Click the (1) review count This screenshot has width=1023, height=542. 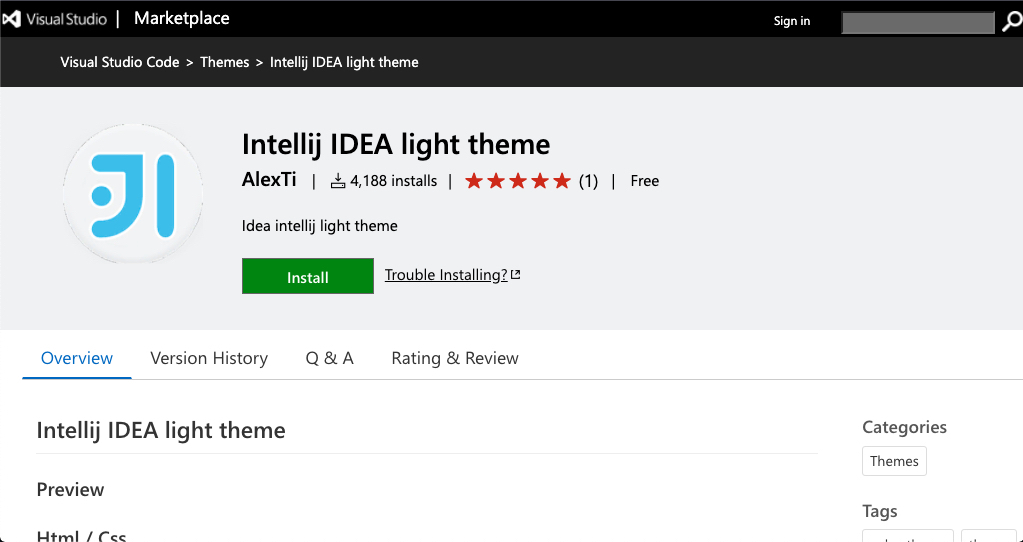(588, 181)
